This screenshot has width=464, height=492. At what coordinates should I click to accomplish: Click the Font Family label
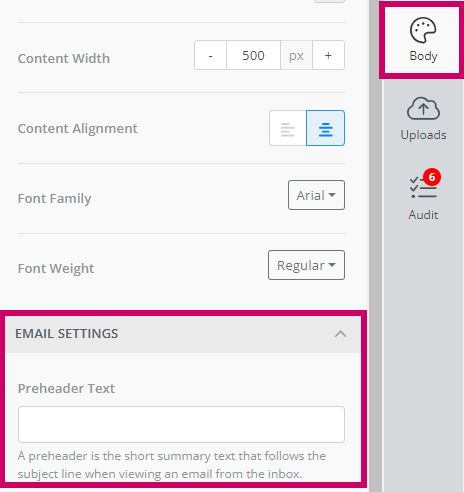point(54,199)
